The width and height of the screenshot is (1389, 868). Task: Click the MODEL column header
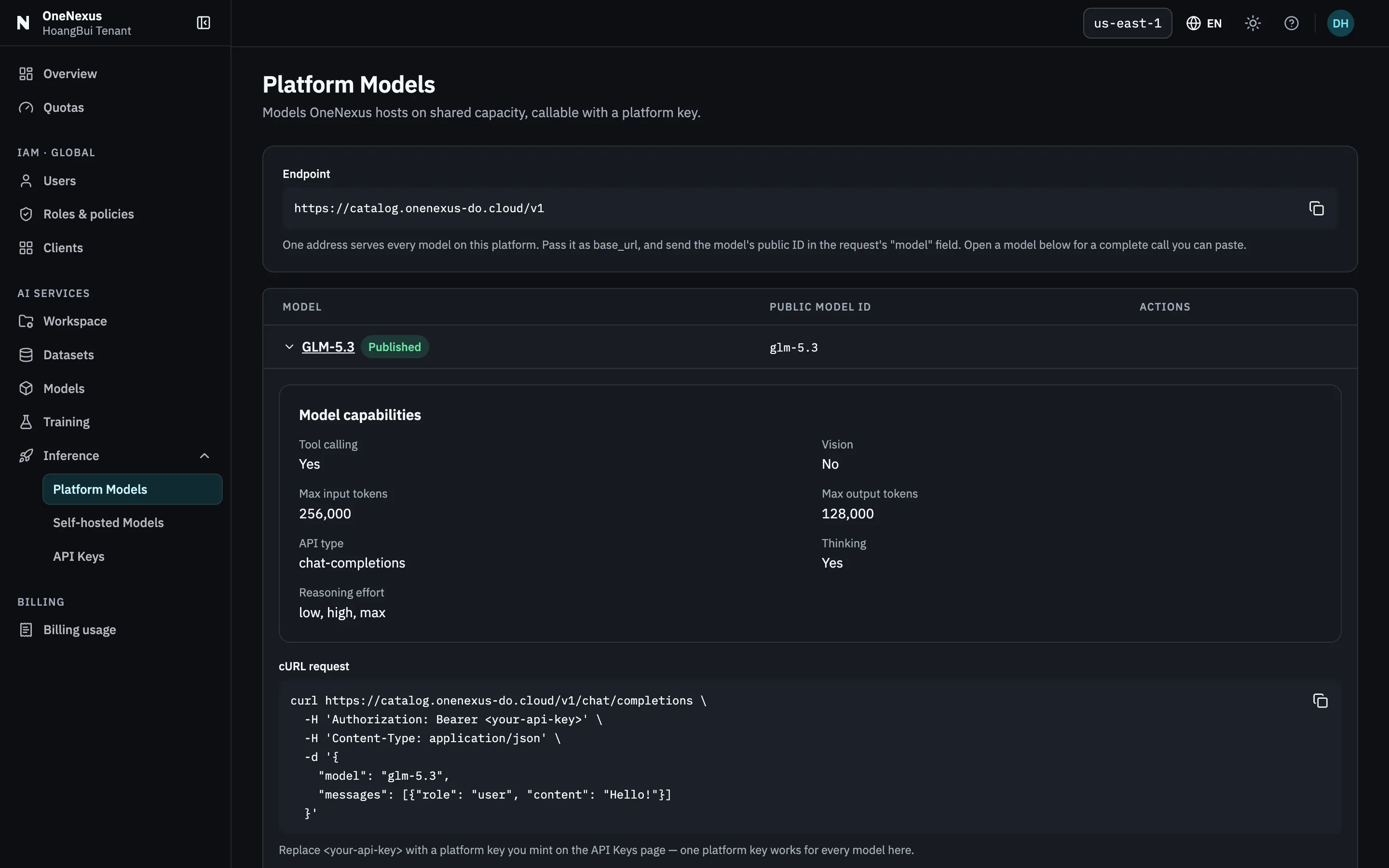(x=302, y=307)
